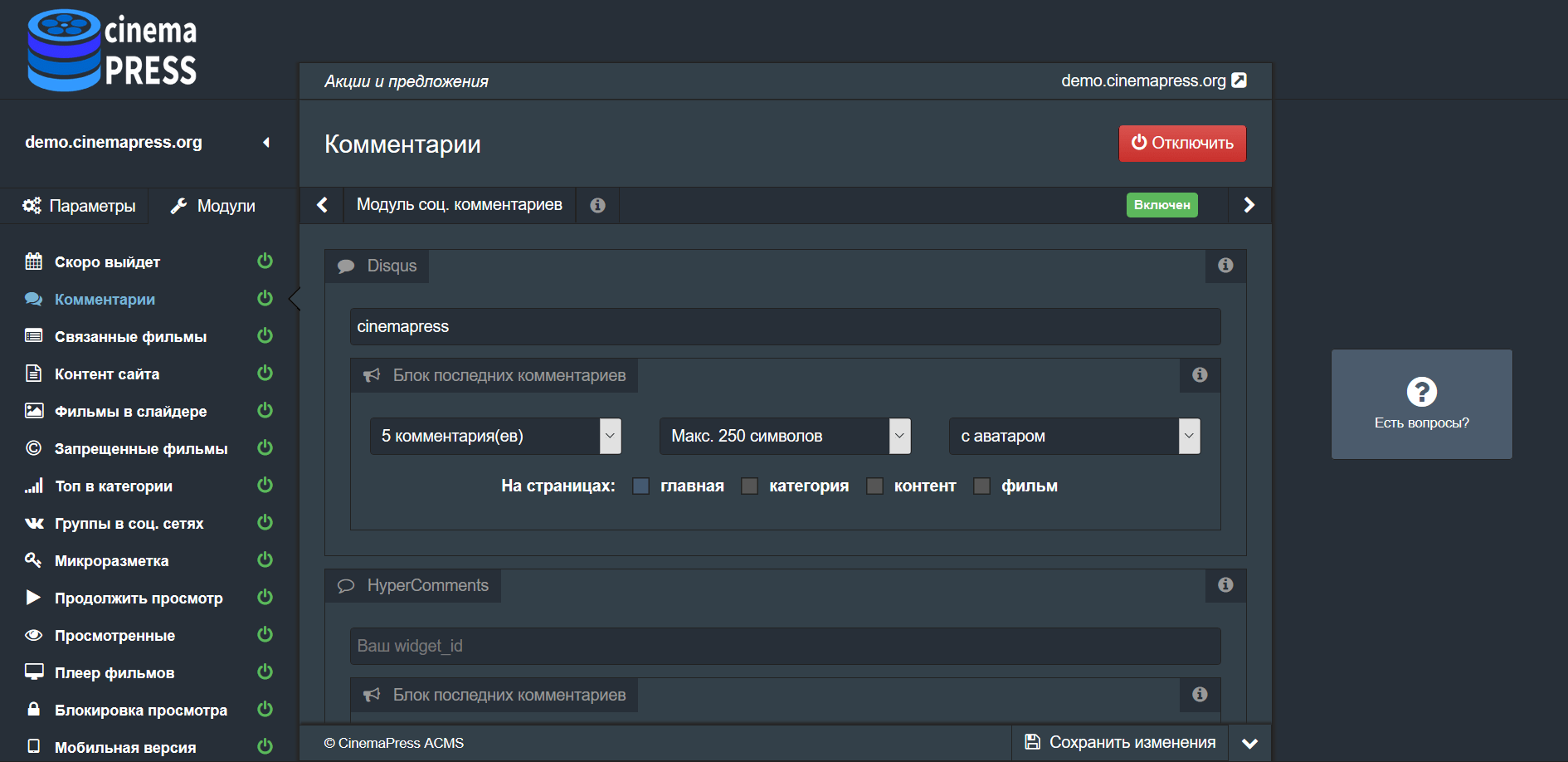Click the HyperComments widget_id input field

(785, 646)
